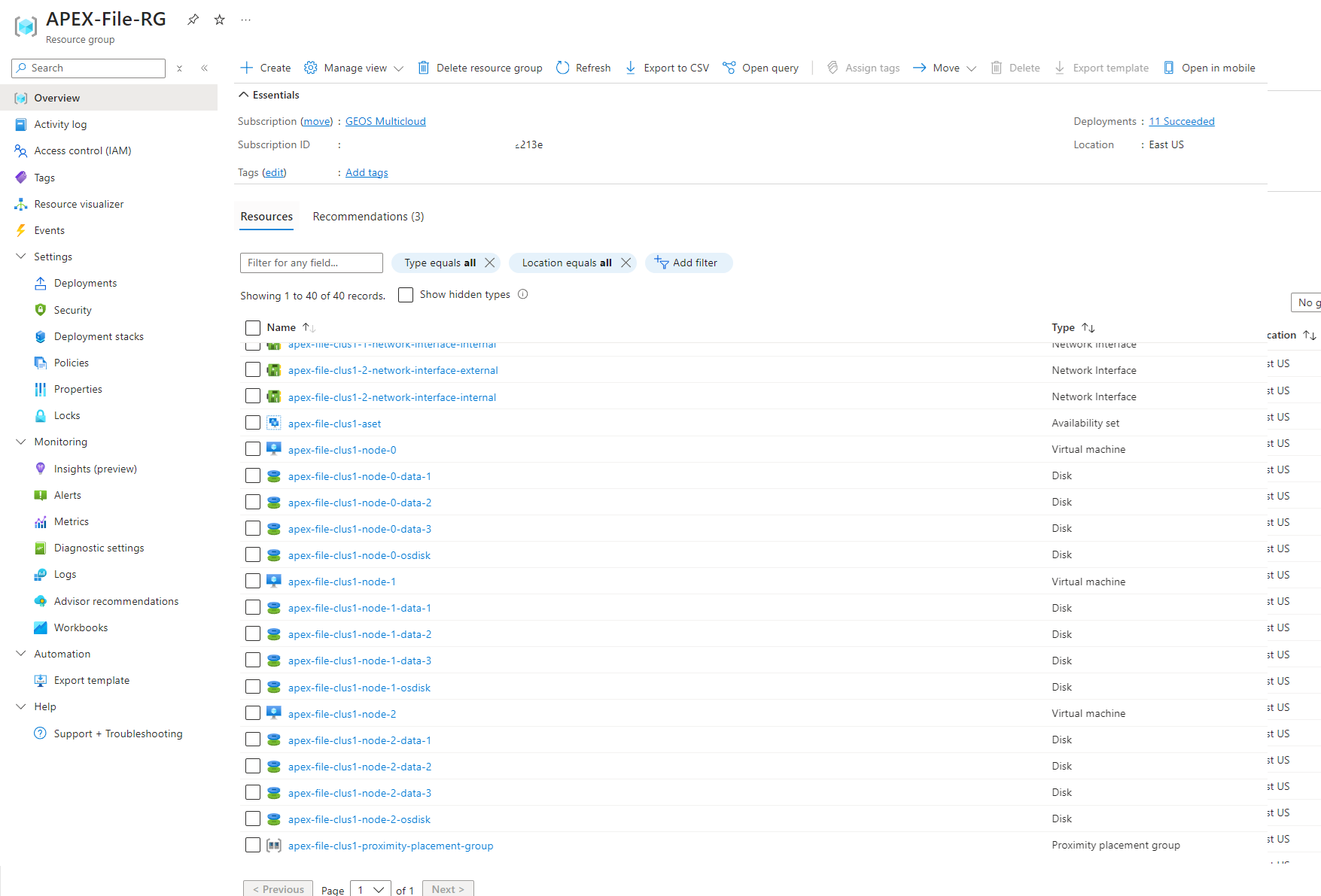This screenshot has height=896, width=1321.
Task: Pin the APEX-File-RG resource group
Action: 193,20
